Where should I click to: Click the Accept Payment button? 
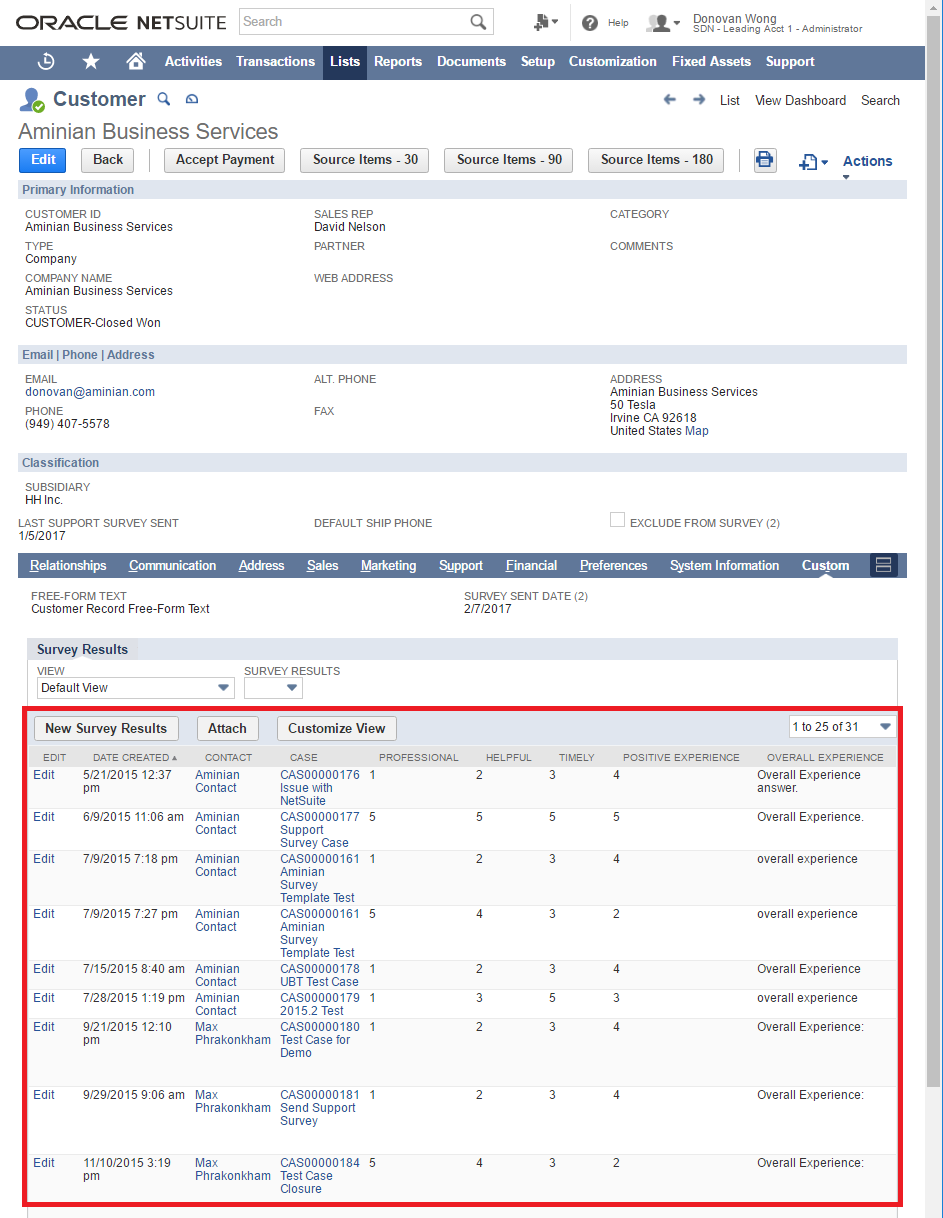point(225,160)
